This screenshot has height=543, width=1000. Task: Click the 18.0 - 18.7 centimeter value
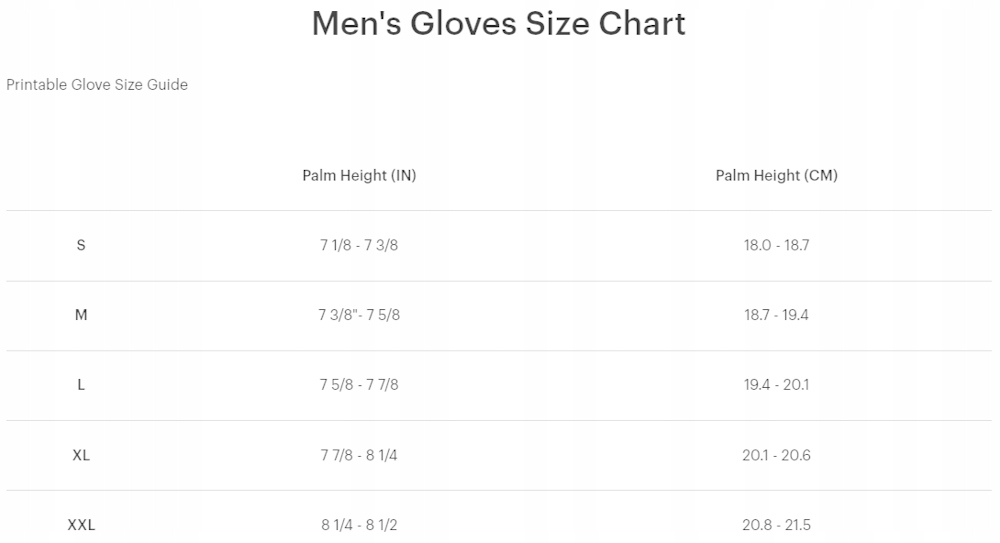(776, 245)
